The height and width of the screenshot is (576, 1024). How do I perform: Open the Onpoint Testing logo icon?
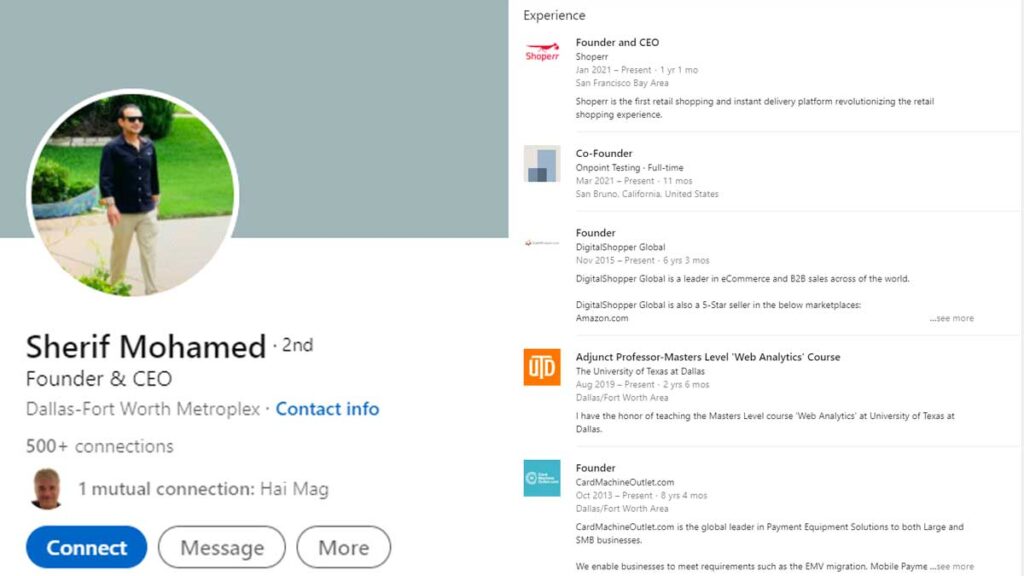pyautogui.click(x=542, y=163)
